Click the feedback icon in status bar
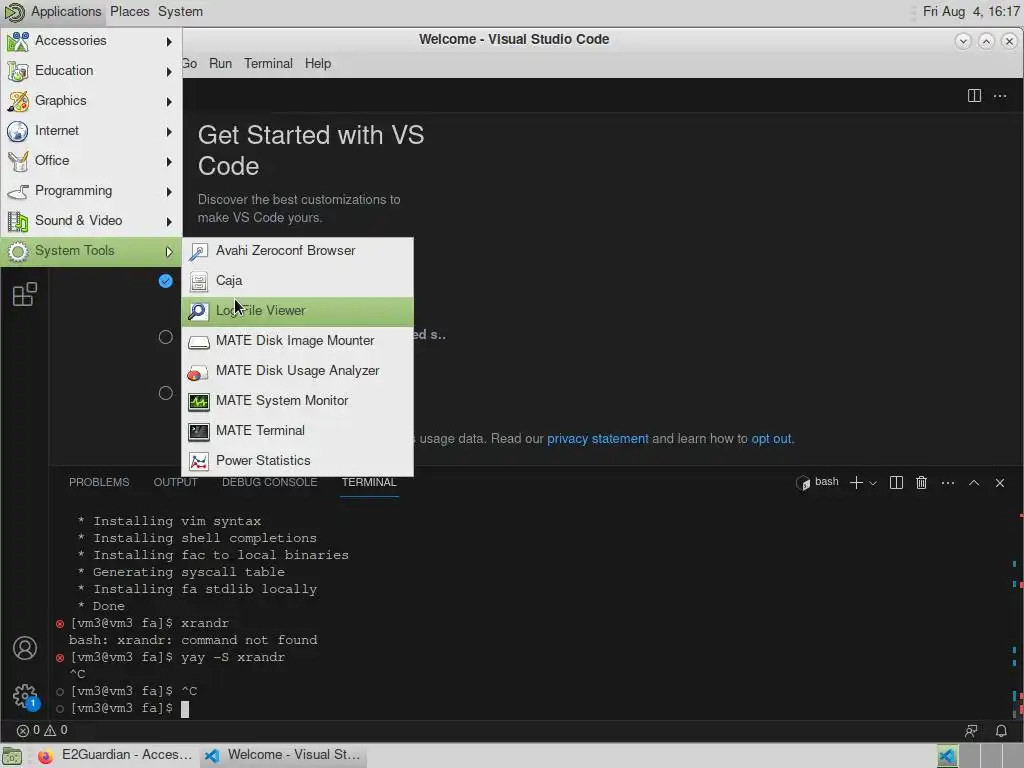 click(x=971, y=731)
